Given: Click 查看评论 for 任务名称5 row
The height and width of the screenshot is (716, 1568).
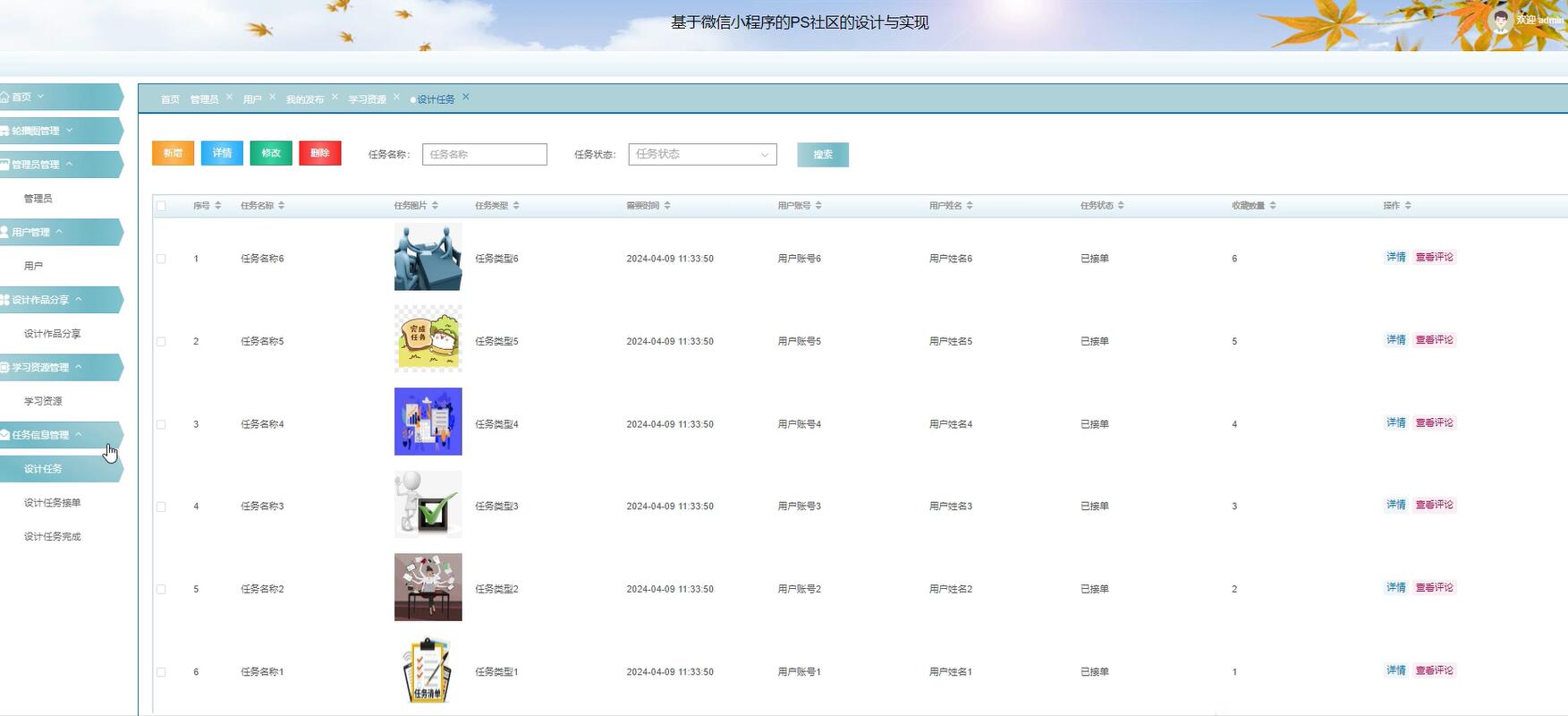Looking at the screenshot, I should tap(1435, 340).
